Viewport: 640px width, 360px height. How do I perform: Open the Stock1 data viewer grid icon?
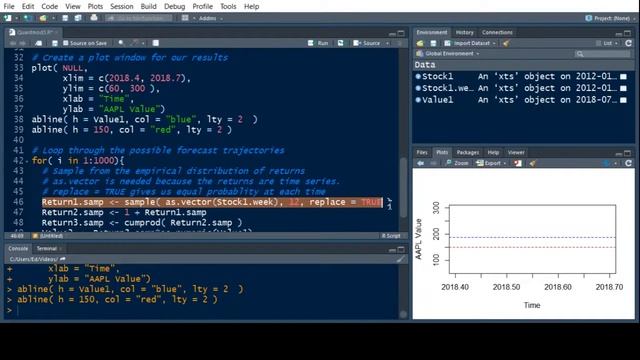(623, 76)
